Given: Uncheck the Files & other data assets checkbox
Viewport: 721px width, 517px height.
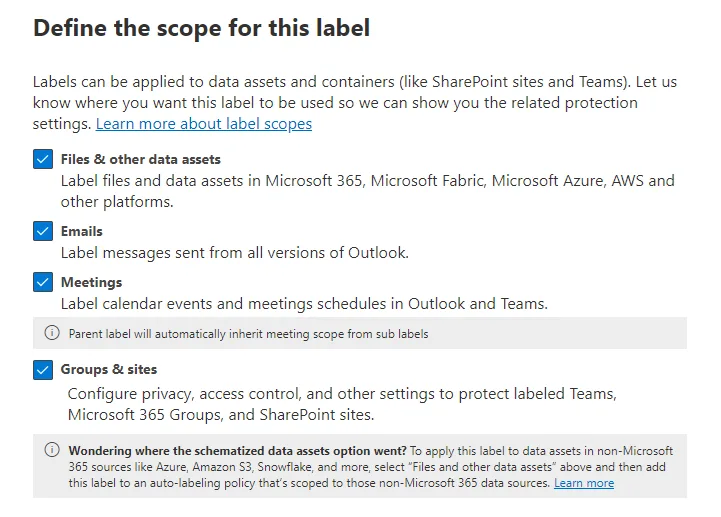Looking at the screenshot, I should click(x=43, y=160).
